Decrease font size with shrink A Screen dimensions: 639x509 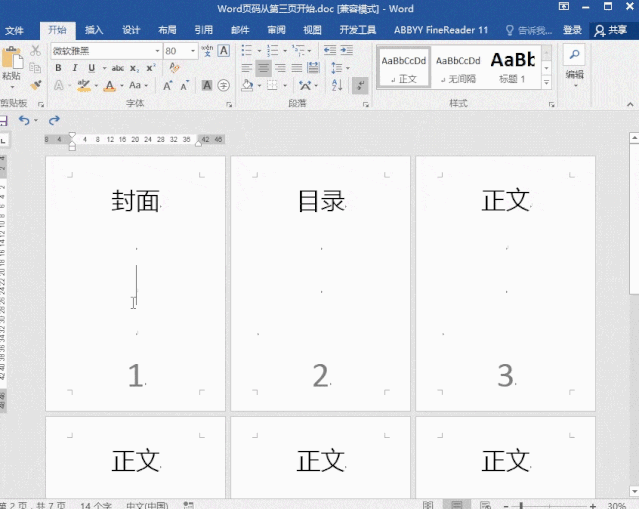click(185, 86)
